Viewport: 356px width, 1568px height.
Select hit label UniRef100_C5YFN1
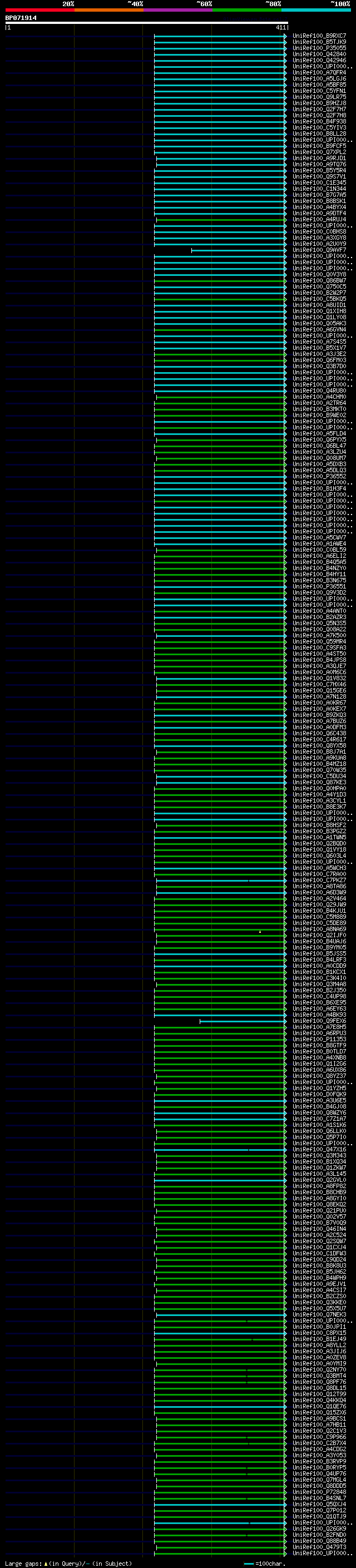coord(319,91)
